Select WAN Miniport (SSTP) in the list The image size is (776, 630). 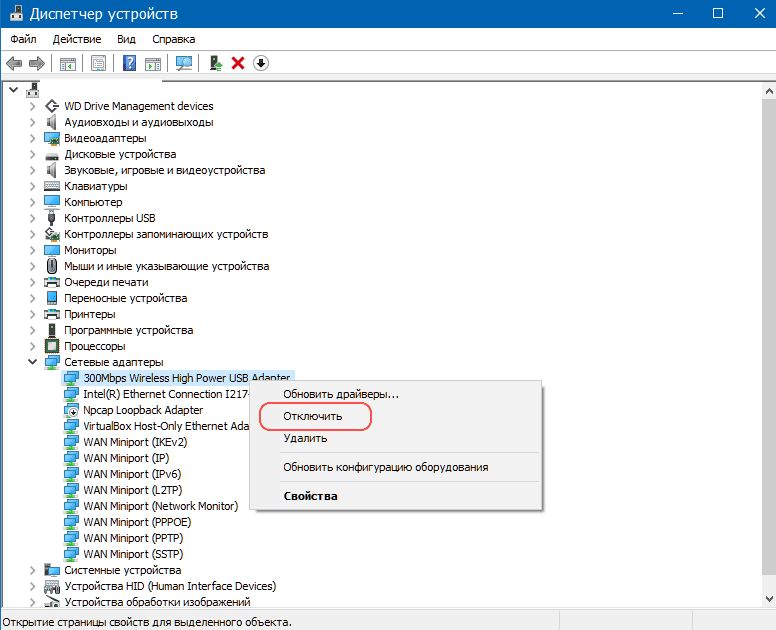(x=133, y=554)
